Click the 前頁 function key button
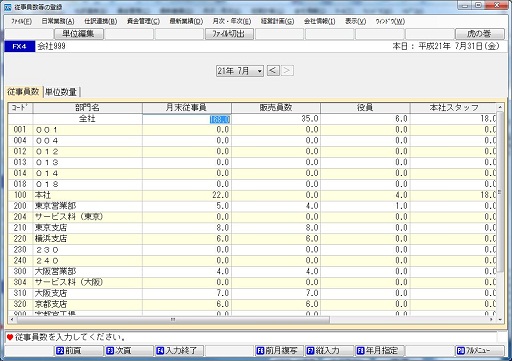Image resolution: width=512 pixels, height=361 pixels. (x=79, y=351)
